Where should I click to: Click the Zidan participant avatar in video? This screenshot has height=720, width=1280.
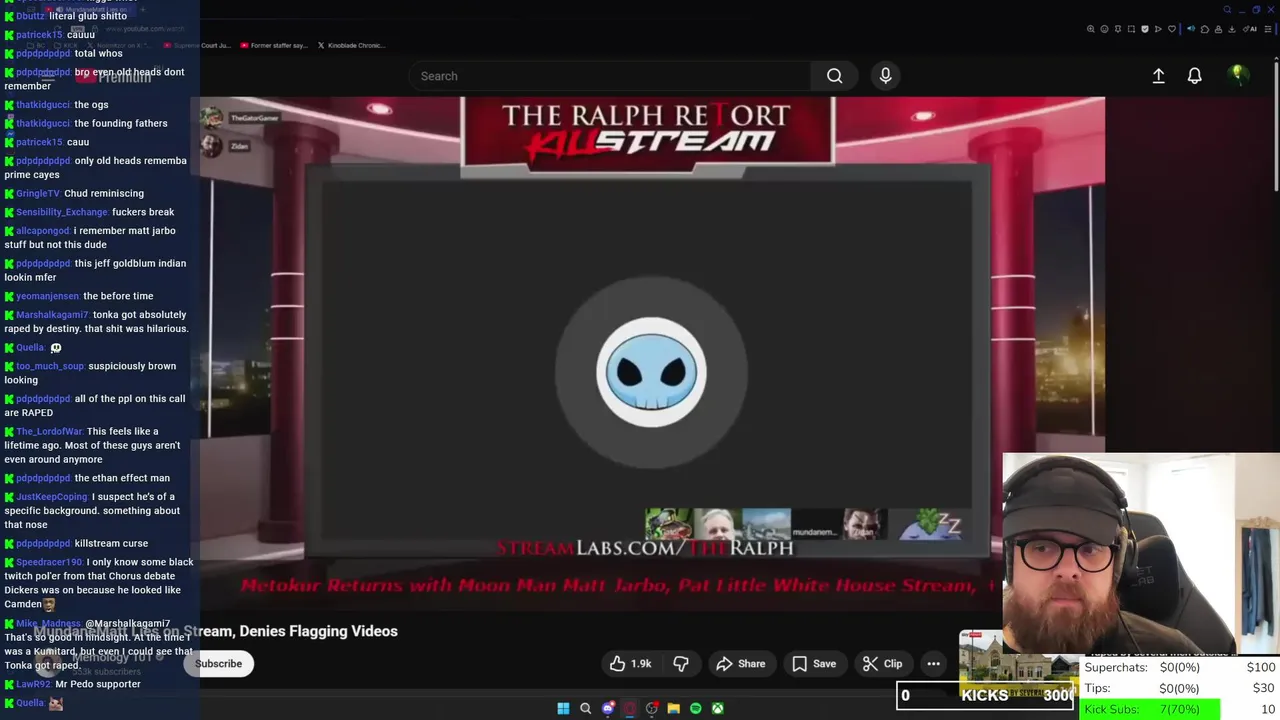click(211, 146)
